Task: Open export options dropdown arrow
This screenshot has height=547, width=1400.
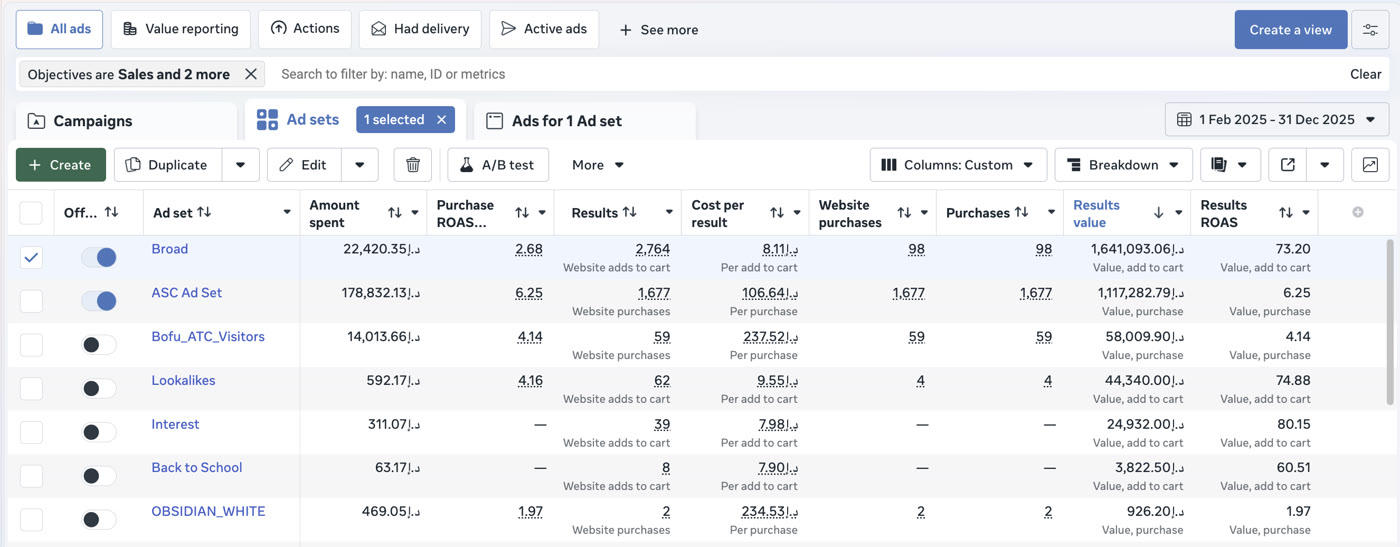Action: [1324, 165]
